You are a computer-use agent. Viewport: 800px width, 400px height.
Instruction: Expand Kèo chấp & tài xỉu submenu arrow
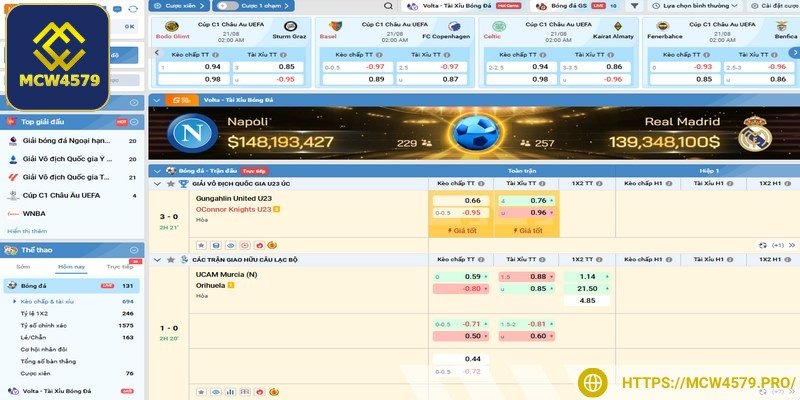click(15, 302)
